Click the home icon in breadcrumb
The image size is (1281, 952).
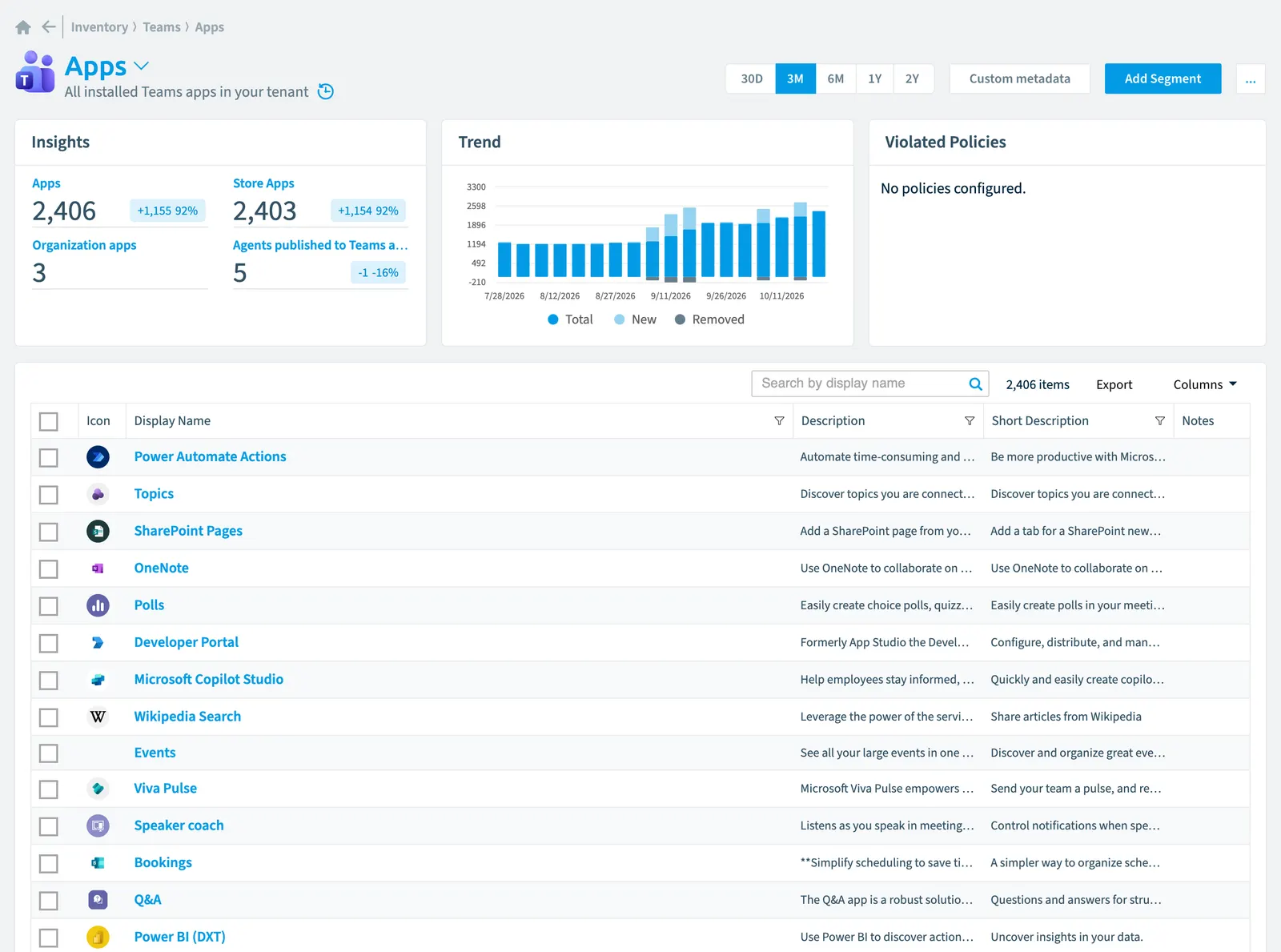23,27
